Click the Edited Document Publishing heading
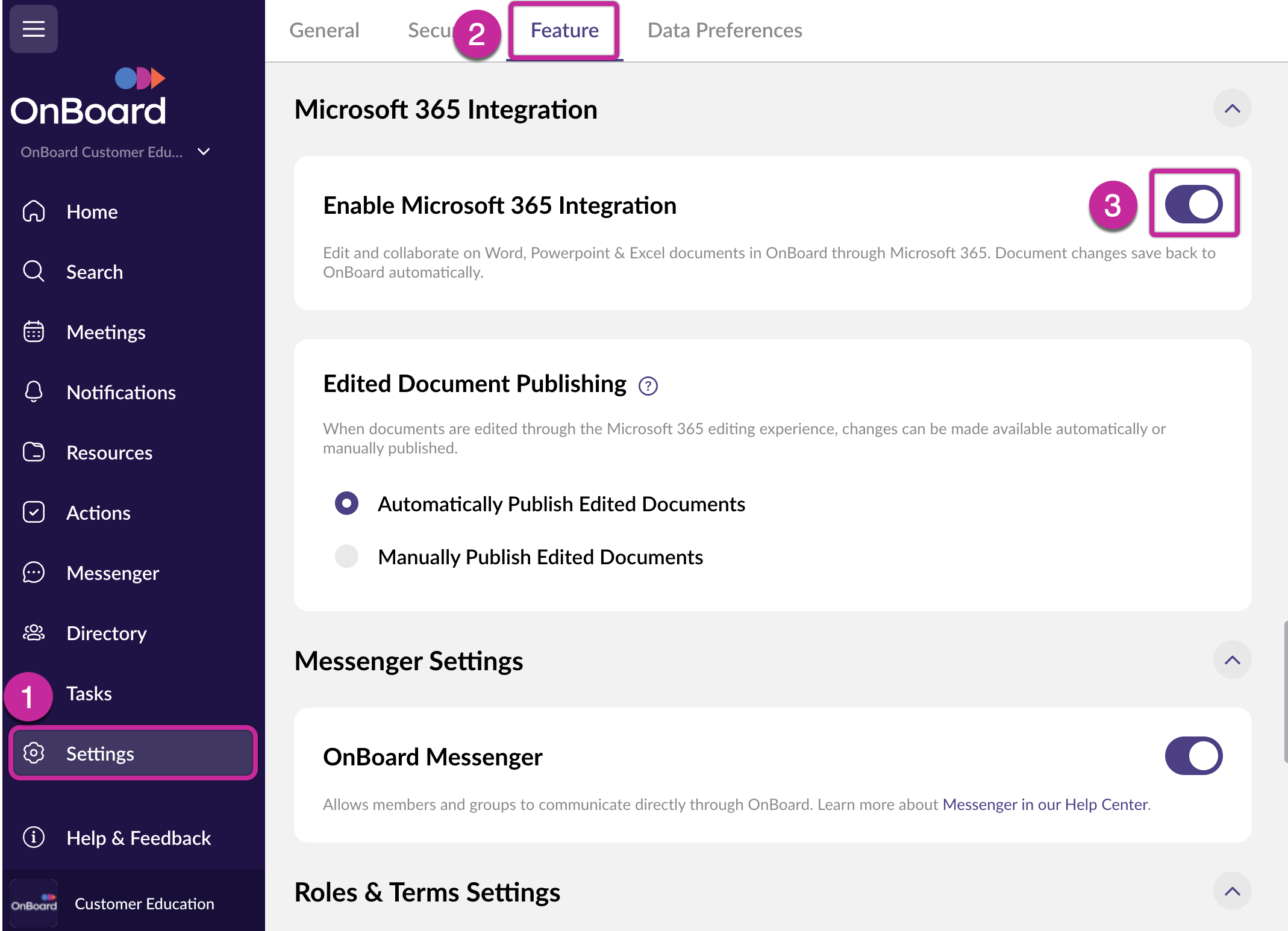The height and width of the screenshot is (931, 1288). (x=475, y=384)
